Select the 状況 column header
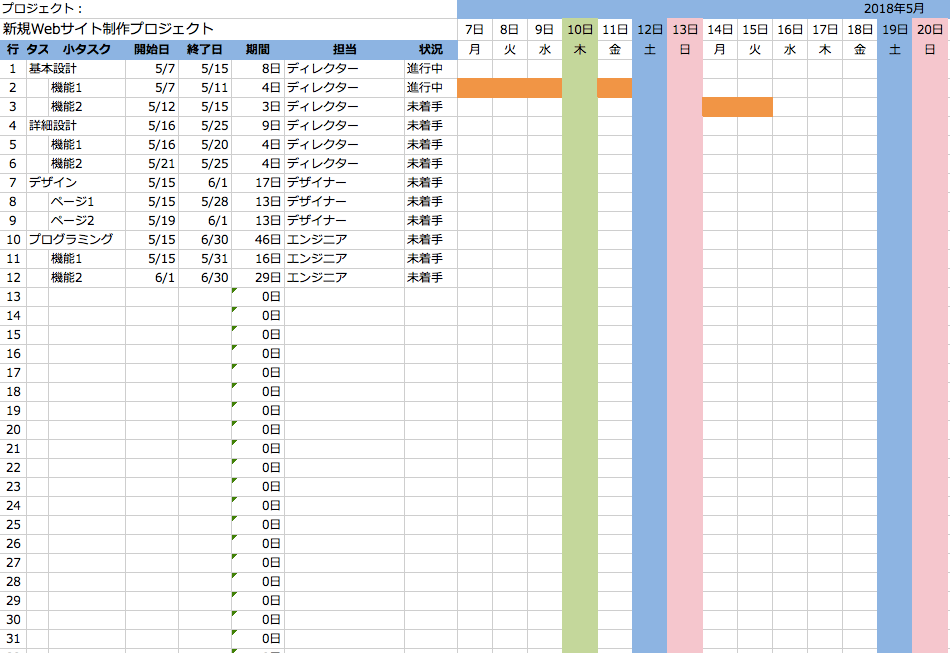950x653 pixels. 430,49
